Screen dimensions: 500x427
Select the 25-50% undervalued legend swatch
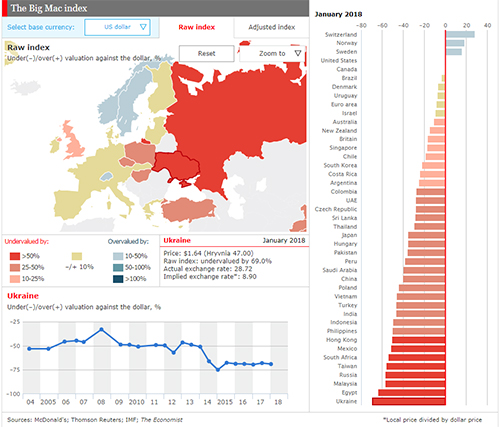pyautogui.click(x=15, y=267)
